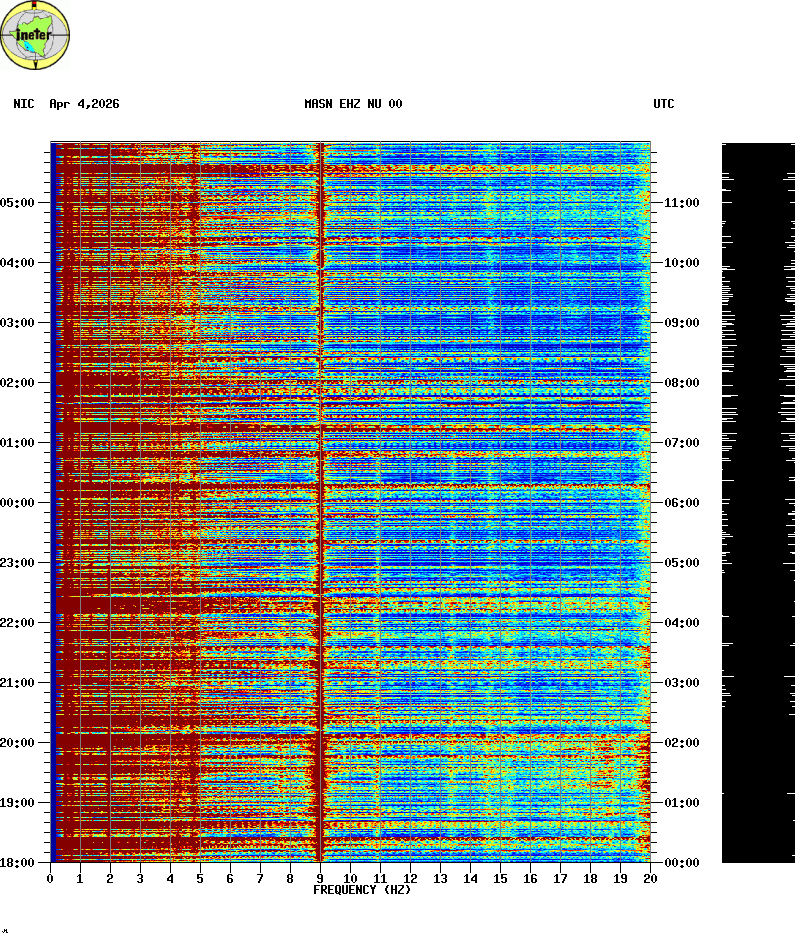Click the UTC header label

point(664,104)
